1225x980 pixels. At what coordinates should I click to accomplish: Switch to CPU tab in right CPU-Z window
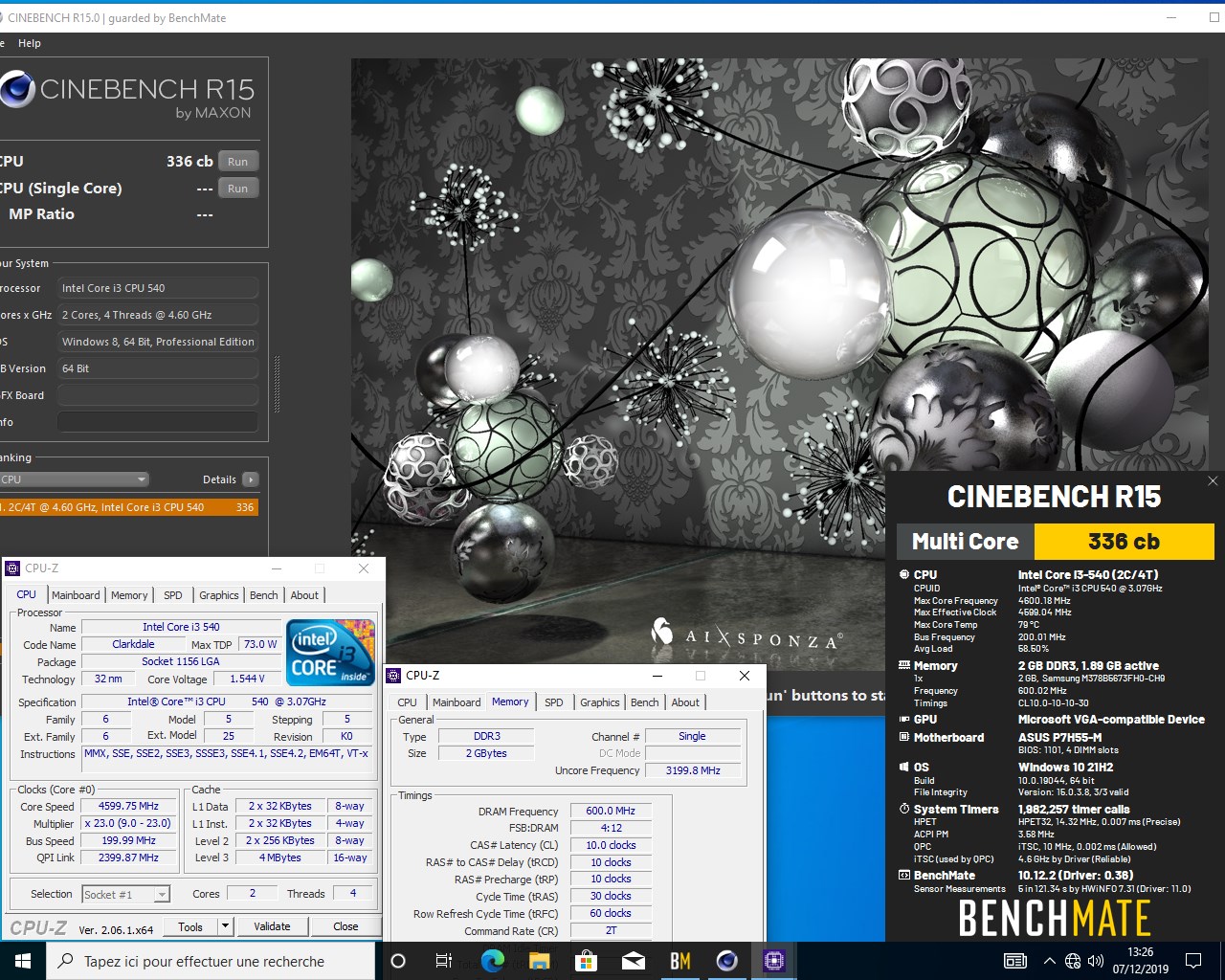tap(408, 702)
